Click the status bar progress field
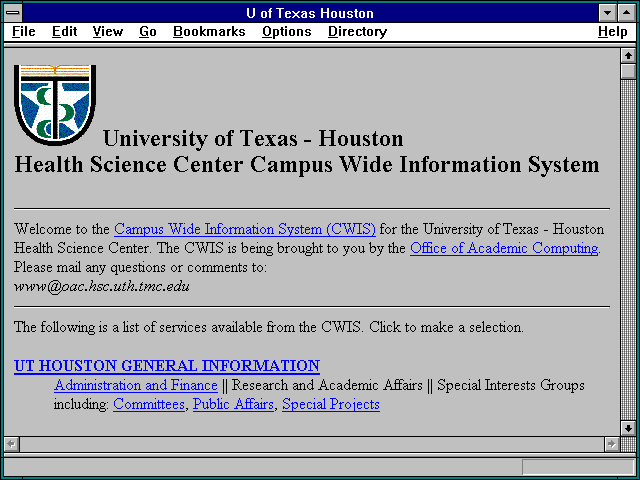This screenshot has height=480, width=640. tap(578, 467)
